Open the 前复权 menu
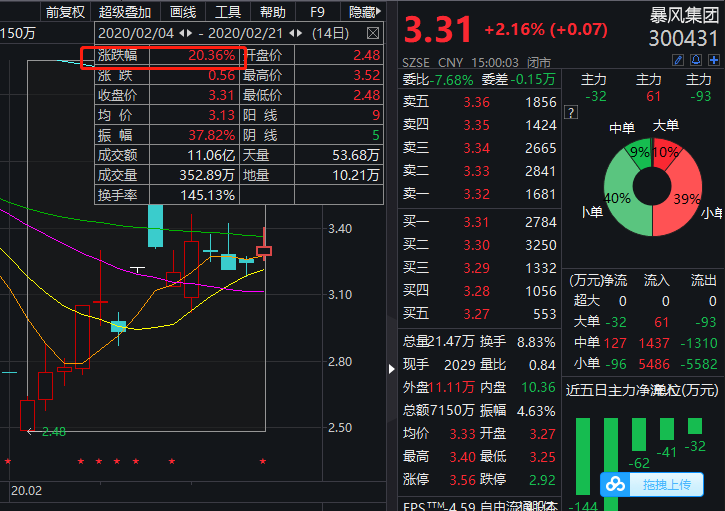Viewport: 725px width, 511px height. coord(66,12)
